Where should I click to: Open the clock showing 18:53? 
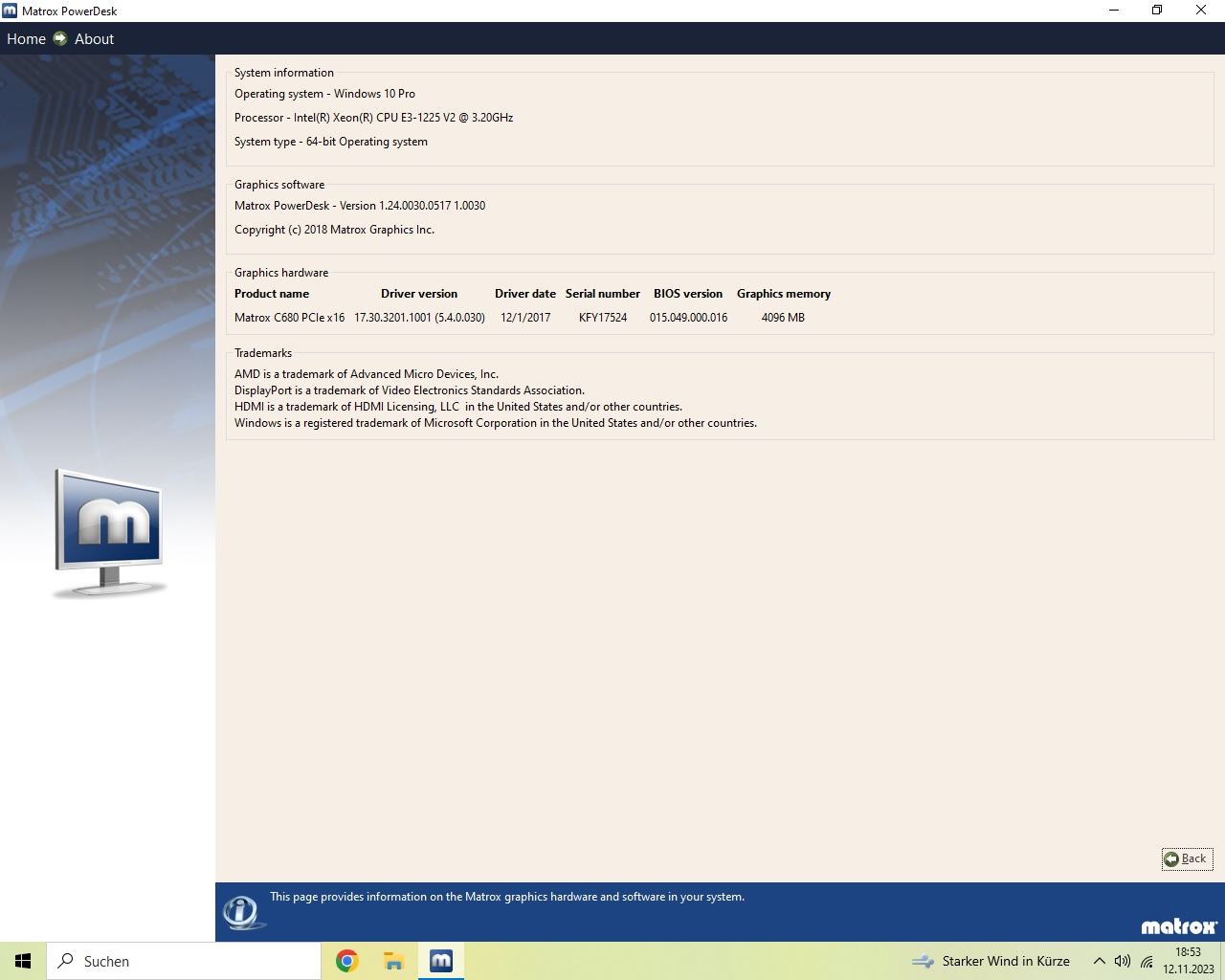[x=1188, y=961]
